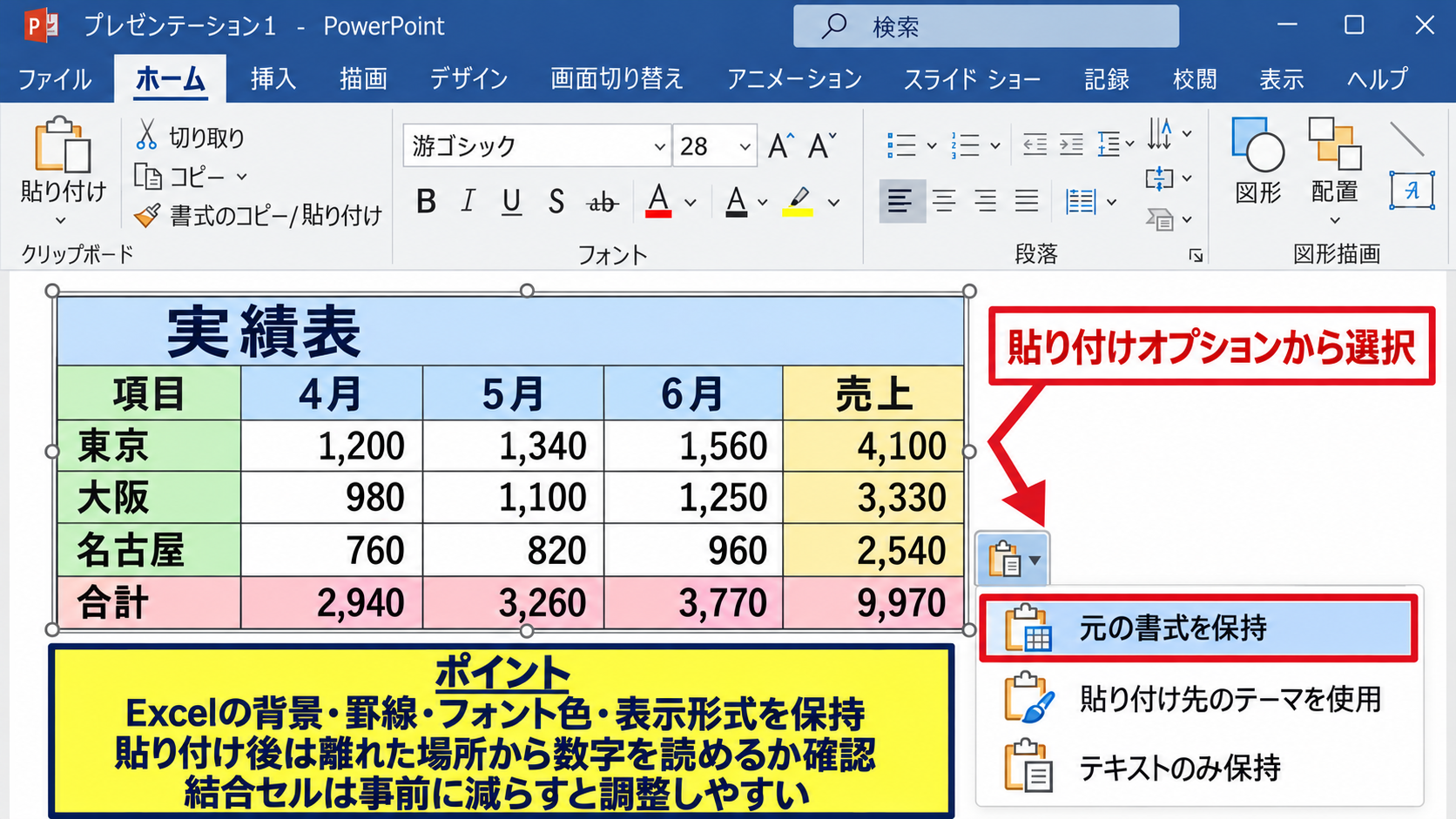1456x819 pixels.
Task: Click the 実績表 table title cell
Action: pyautogui.click(x=510, y=332)
